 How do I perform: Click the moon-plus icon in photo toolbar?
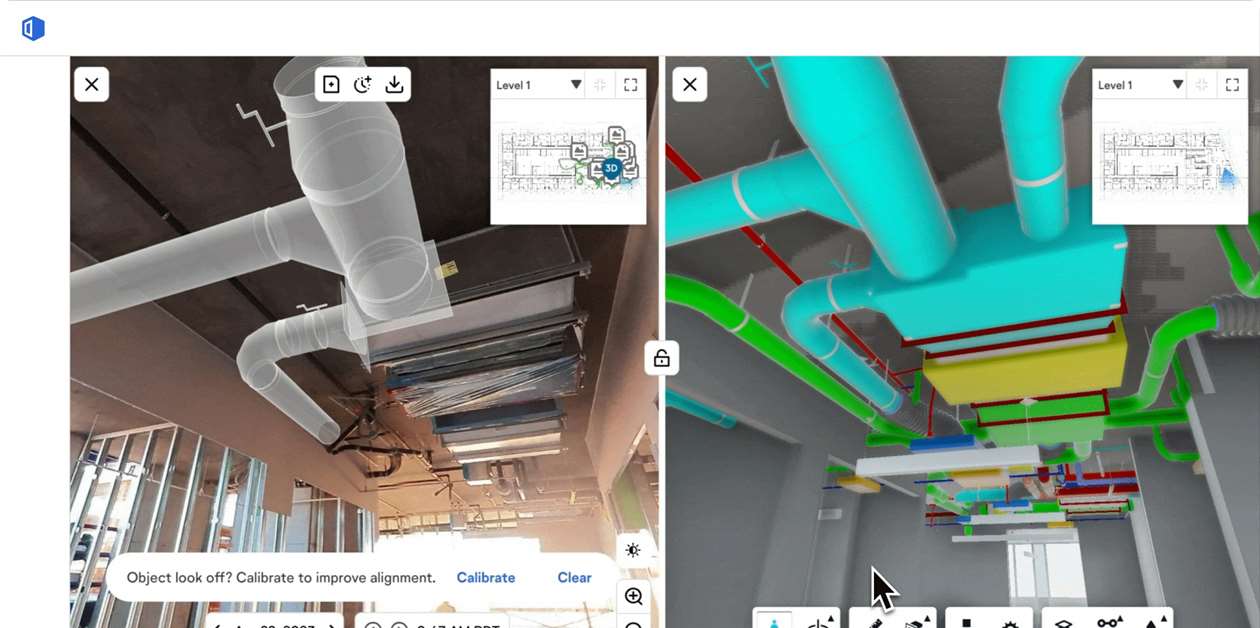tap(362, 85)
